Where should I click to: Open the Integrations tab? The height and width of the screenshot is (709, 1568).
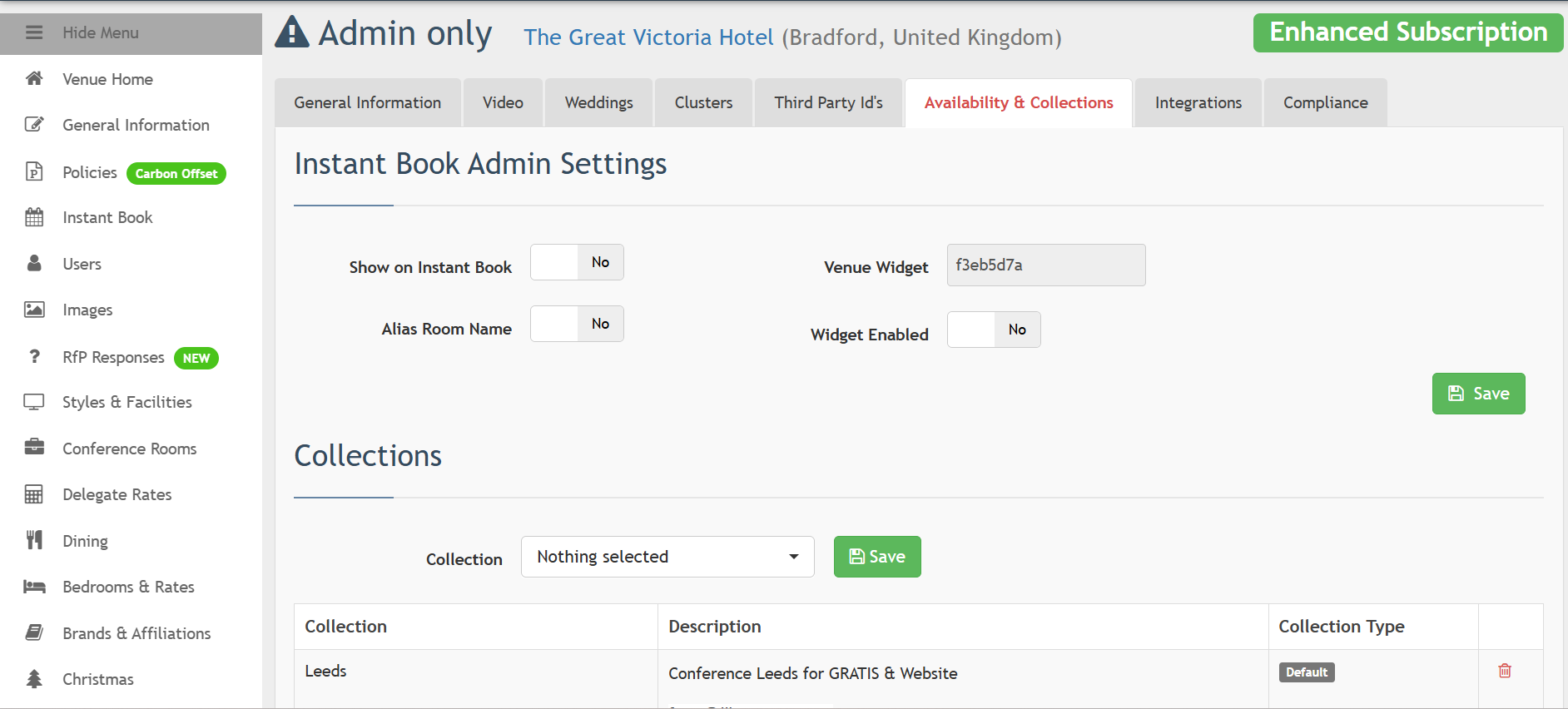pyautogui.click(x=1198, y=102)
